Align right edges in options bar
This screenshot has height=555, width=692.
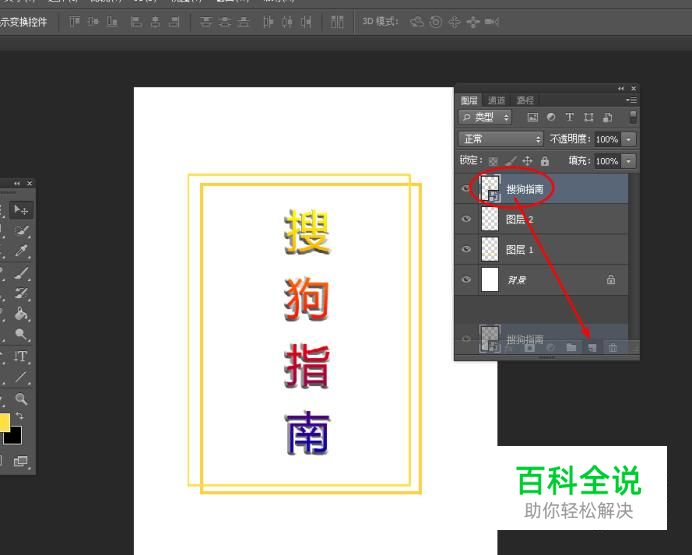[x=175, y=22]
